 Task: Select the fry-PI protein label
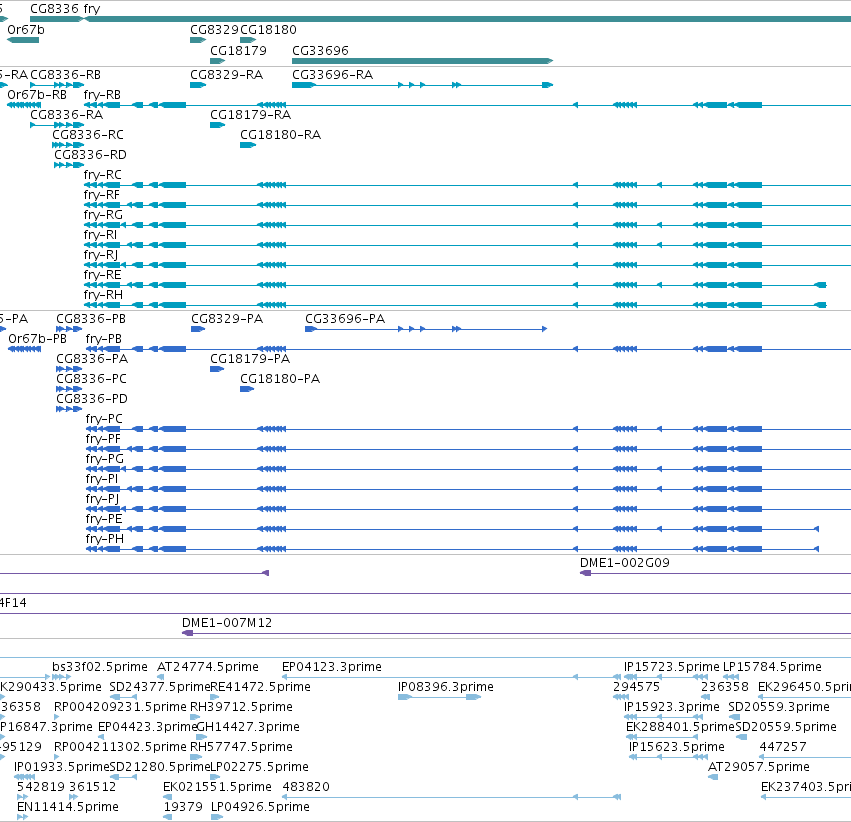tap(102, 479)
